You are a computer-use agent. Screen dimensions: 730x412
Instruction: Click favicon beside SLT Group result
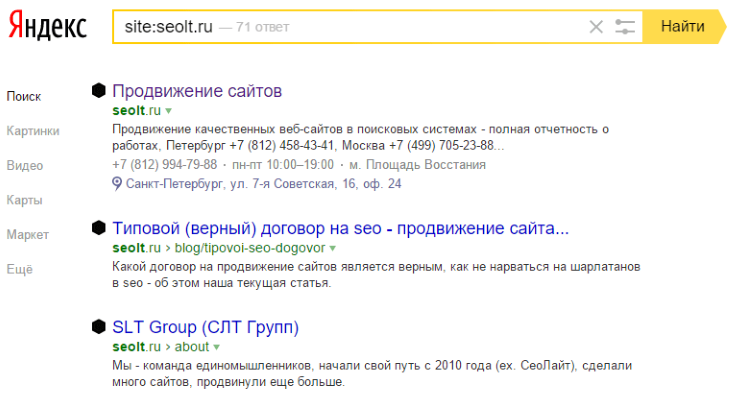click(99, 327)
